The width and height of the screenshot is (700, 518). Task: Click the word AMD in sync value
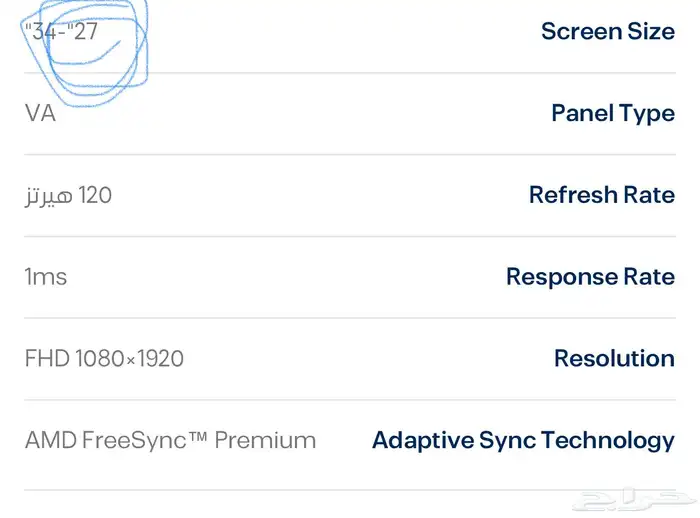pyautogui.click(x=51, y=441)
